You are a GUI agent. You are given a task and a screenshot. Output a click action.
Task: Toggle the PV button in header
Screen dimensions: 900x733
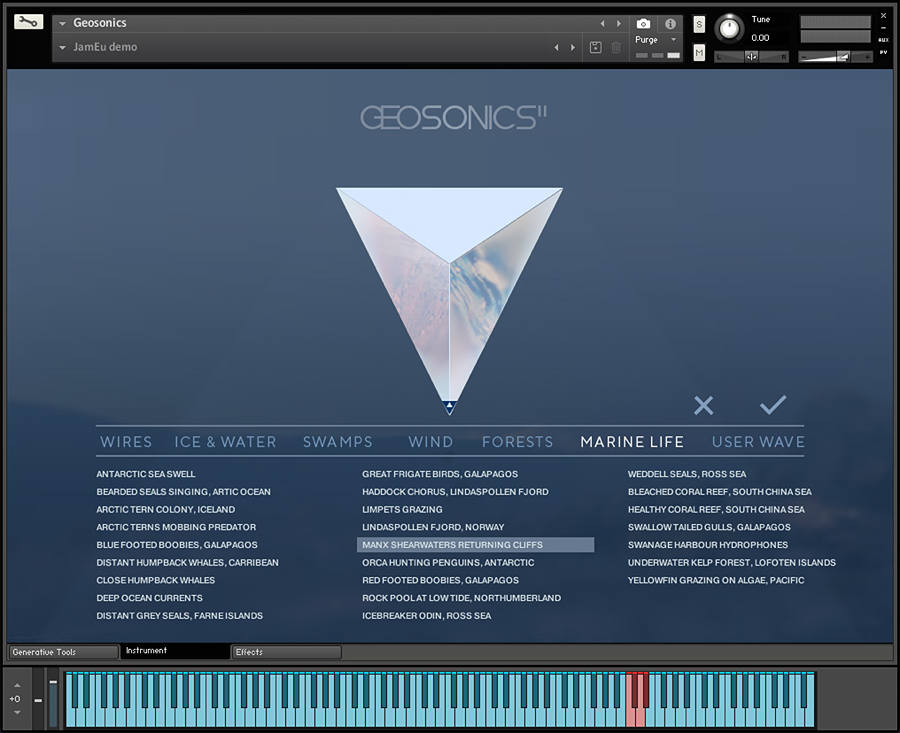(883, 52)
